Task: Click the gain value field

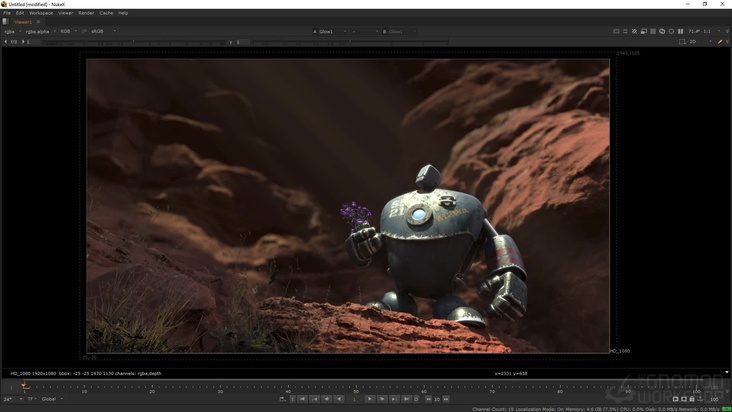Action: [x=32, y=42]
